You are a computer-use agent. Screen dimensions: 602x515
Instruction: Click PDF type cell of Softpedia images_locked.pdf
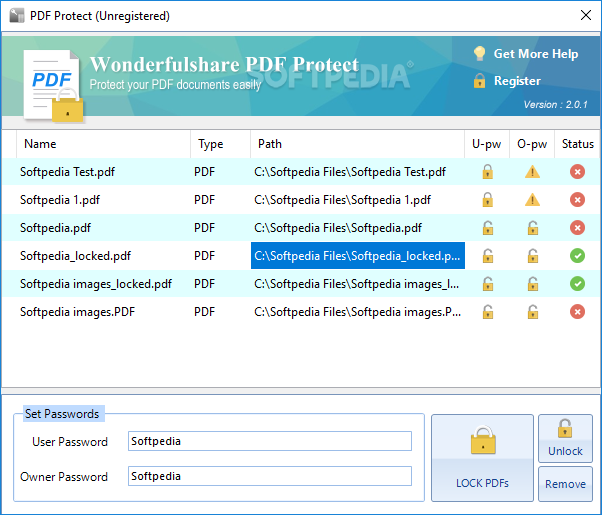point(204,284)
